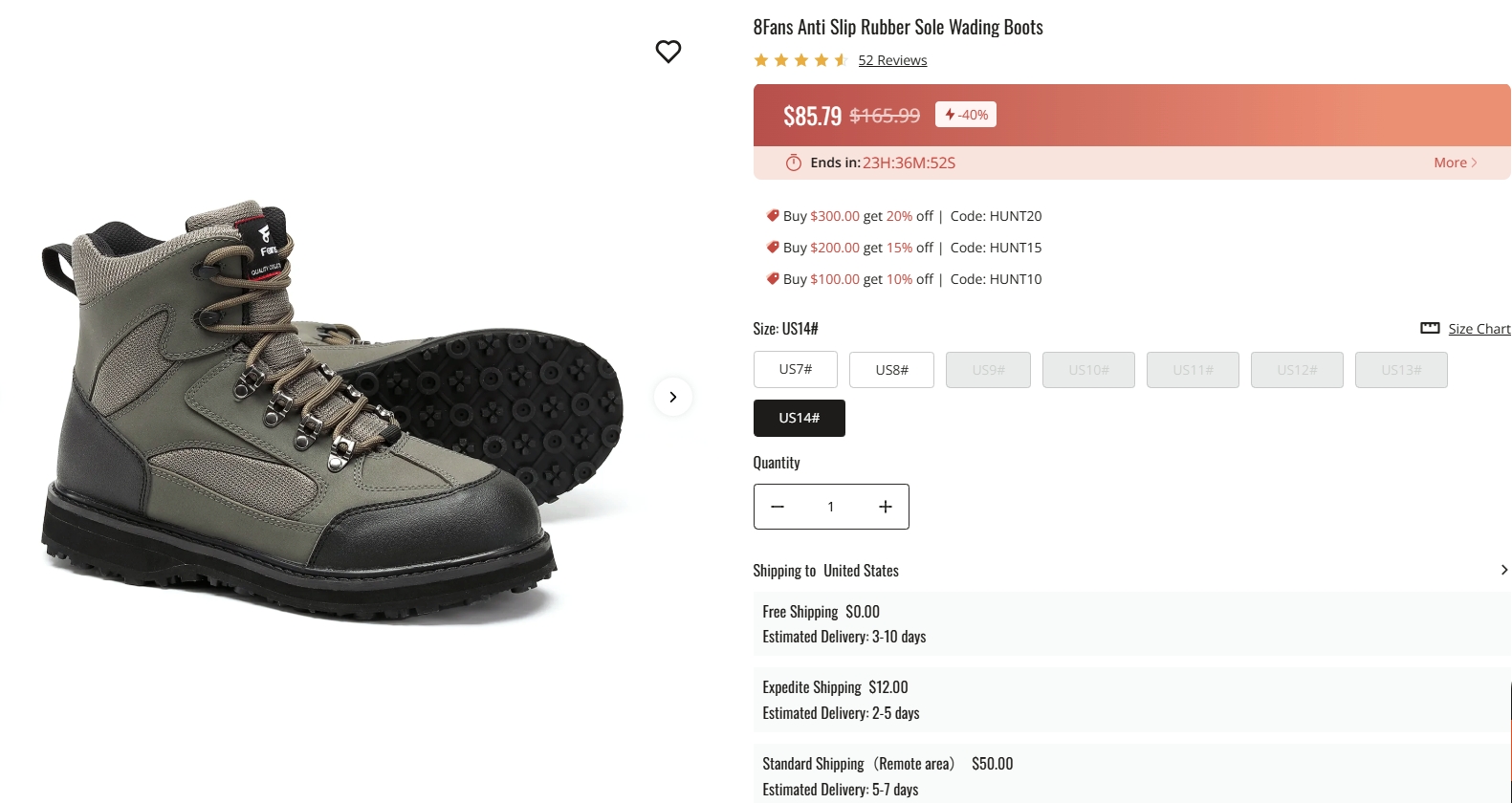Open the Size Chart link
Screen dimensions: 1512x803
tap(1479, 329)
